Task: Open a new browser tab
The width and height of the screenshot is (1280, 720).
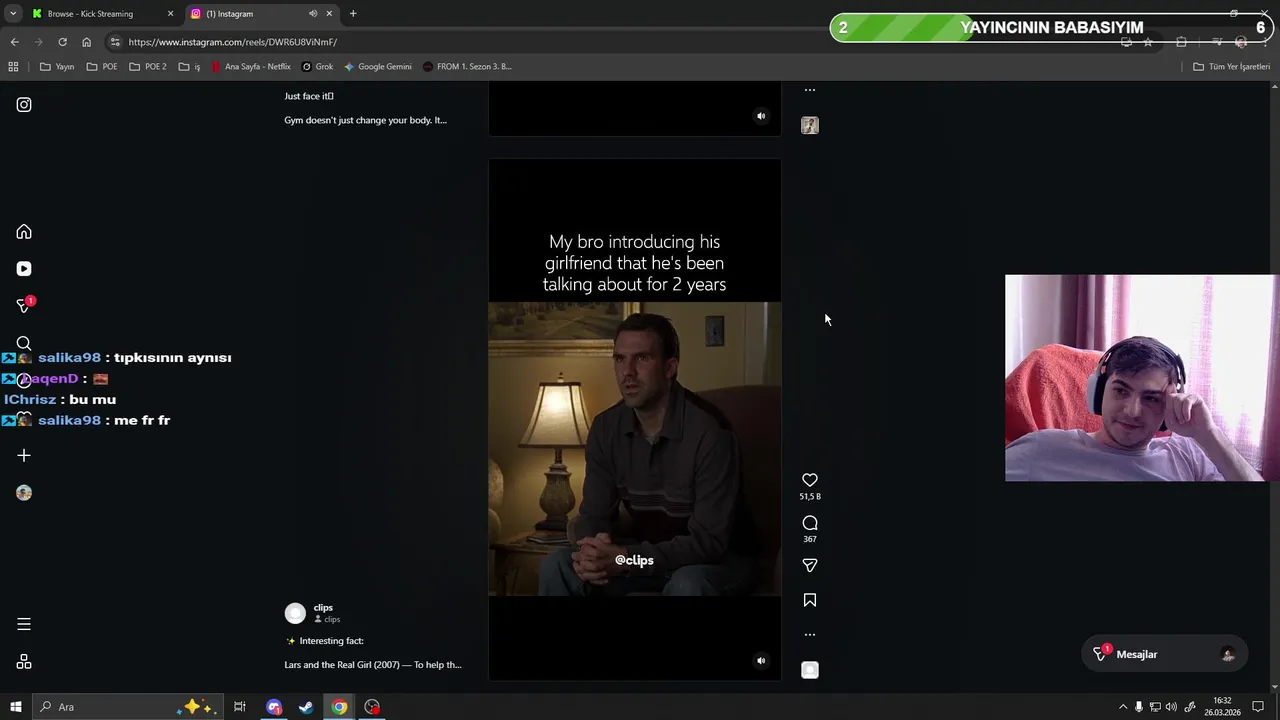Action: point(353,14)
